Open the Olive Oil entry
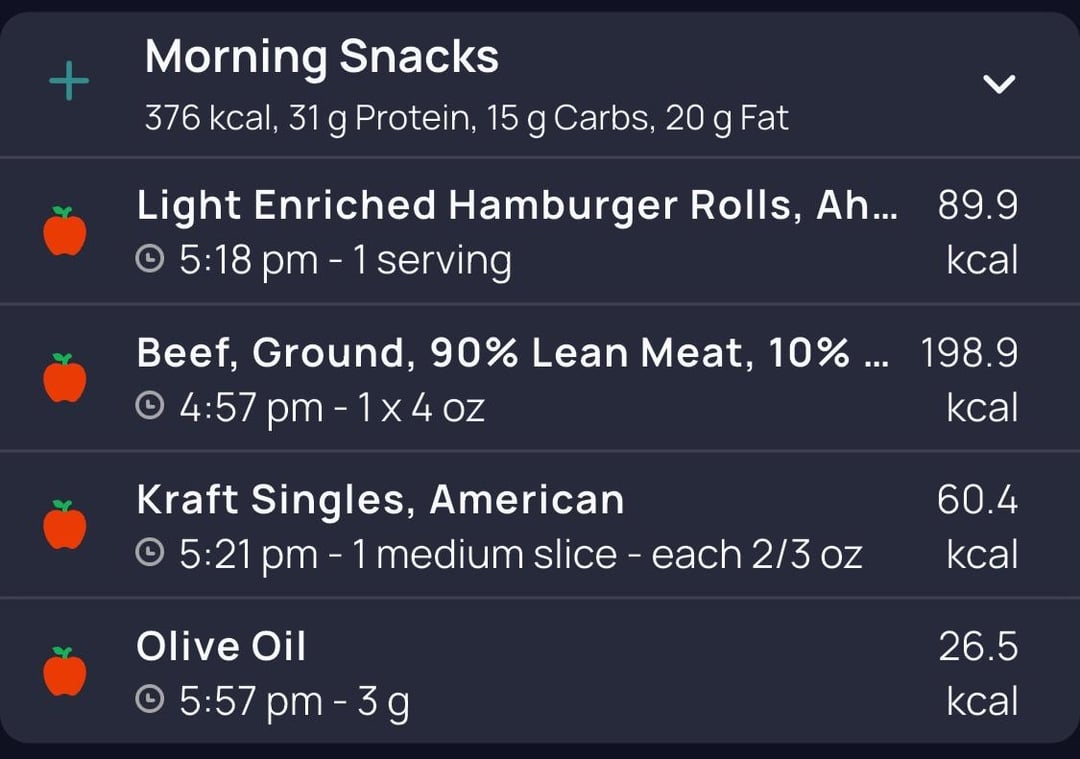Screen dimensions: 1080x759 pyautogui.click(x=540, y=671)
